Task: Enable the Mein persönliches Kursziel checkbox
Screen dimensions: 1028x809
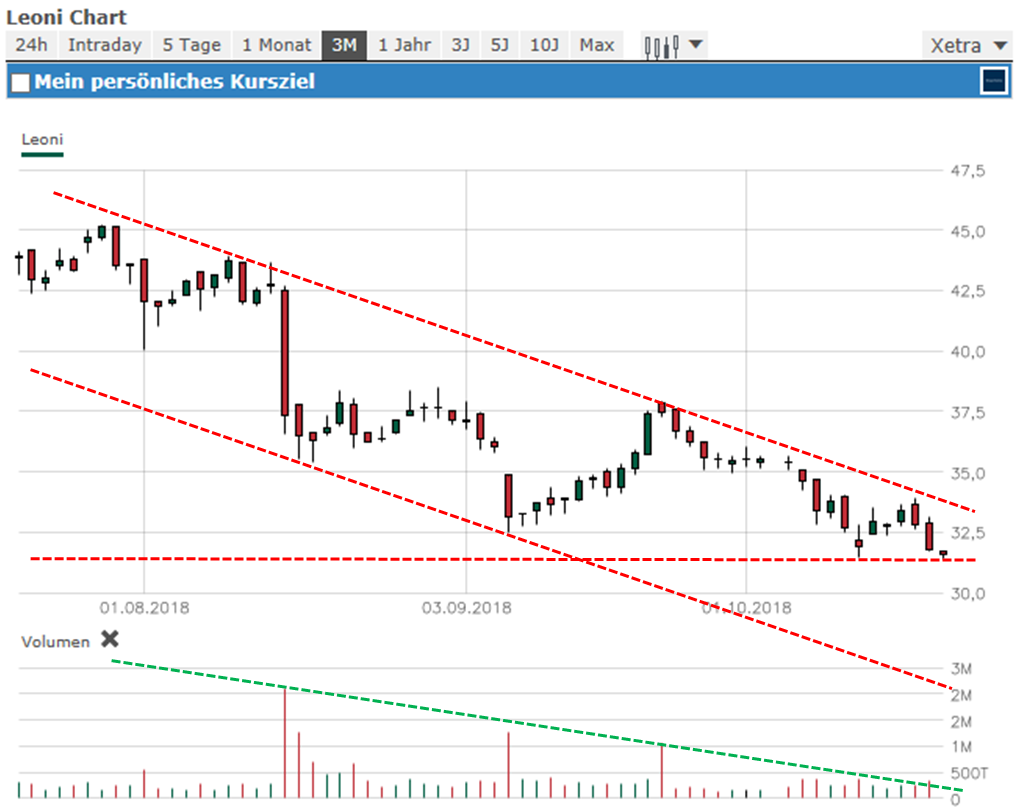Action: (x=20, y=82)
